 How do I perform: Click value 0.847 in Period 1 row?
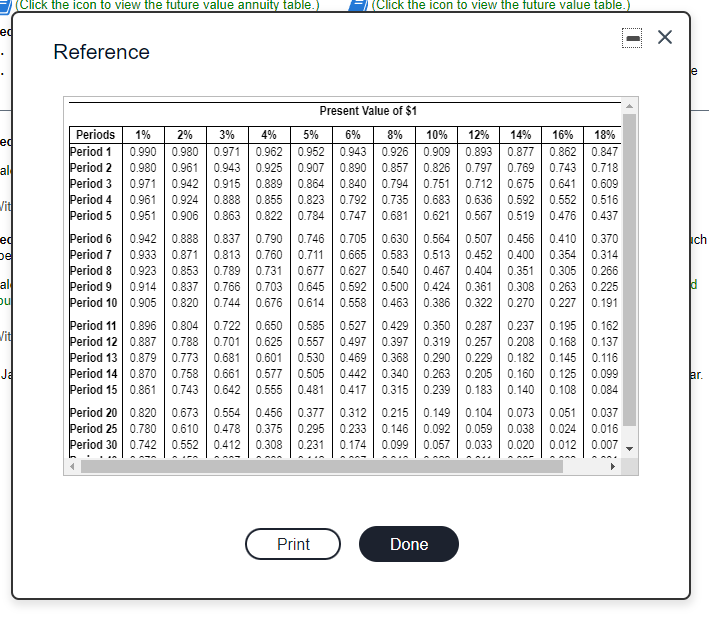click(x=605, y=151)
